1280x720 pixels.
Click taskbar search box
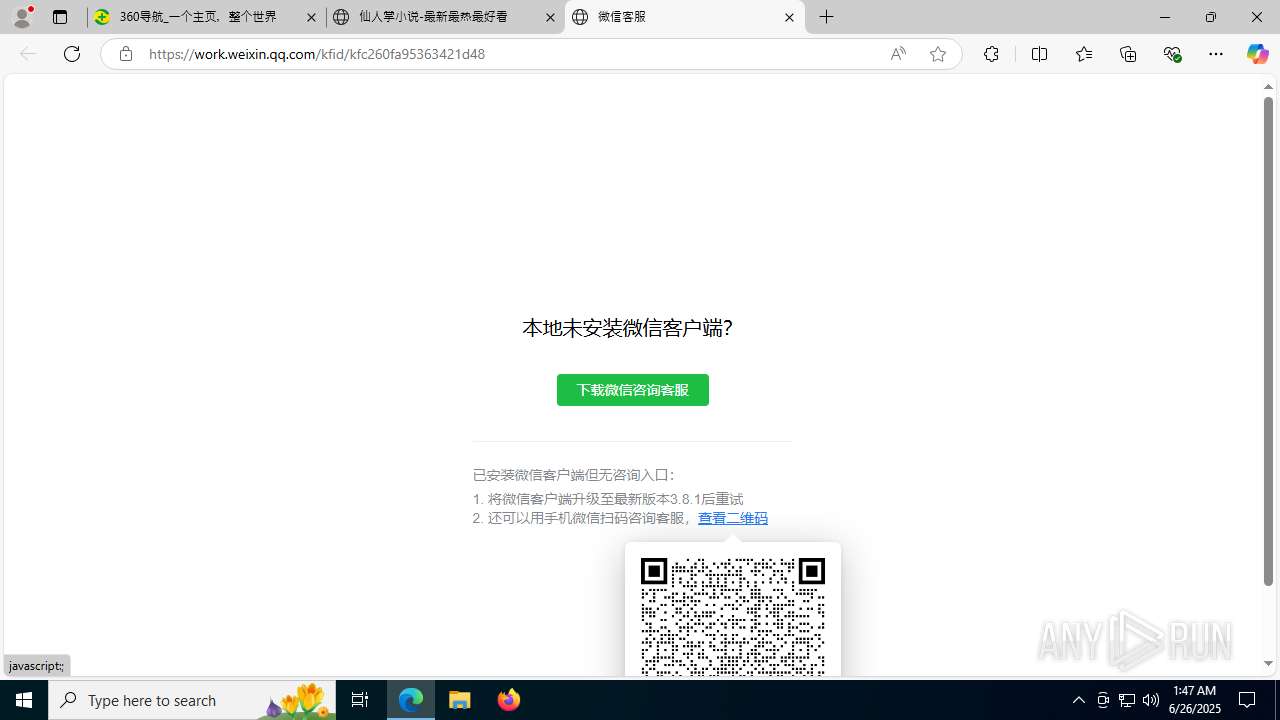(x=192, y=700)
